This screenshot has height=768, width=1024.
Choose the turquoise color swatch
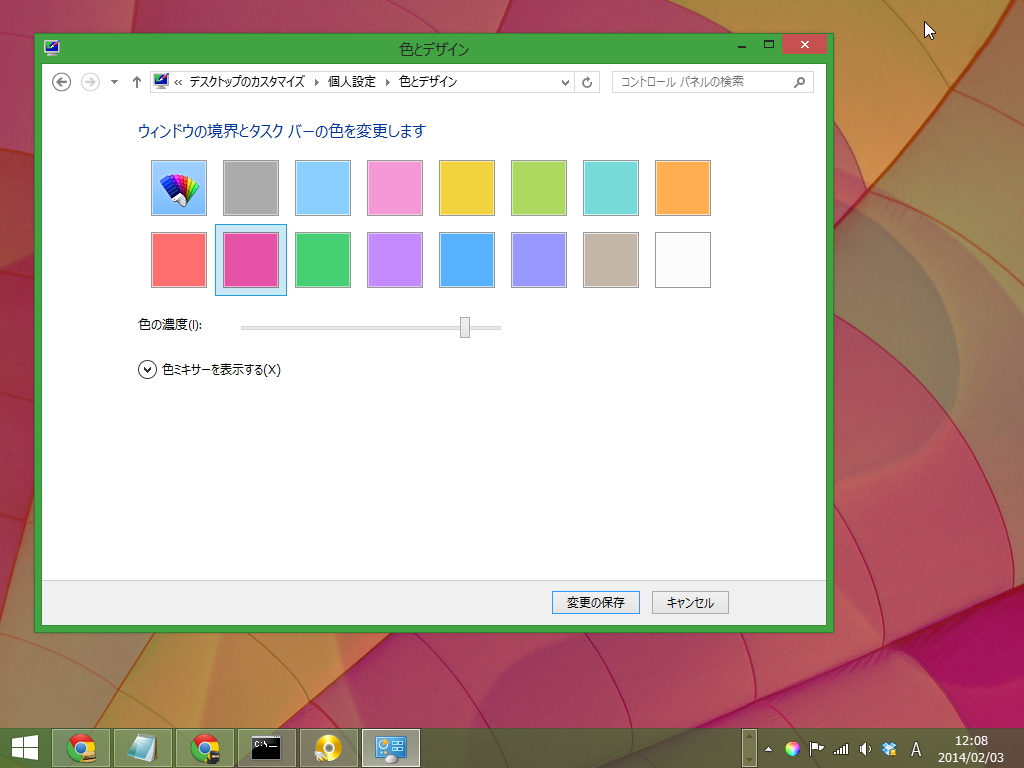pos(611,188)
